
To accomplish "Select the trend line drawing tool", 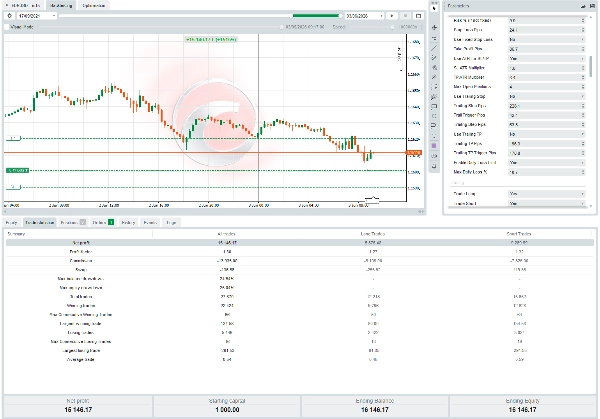I will (434, 48).
